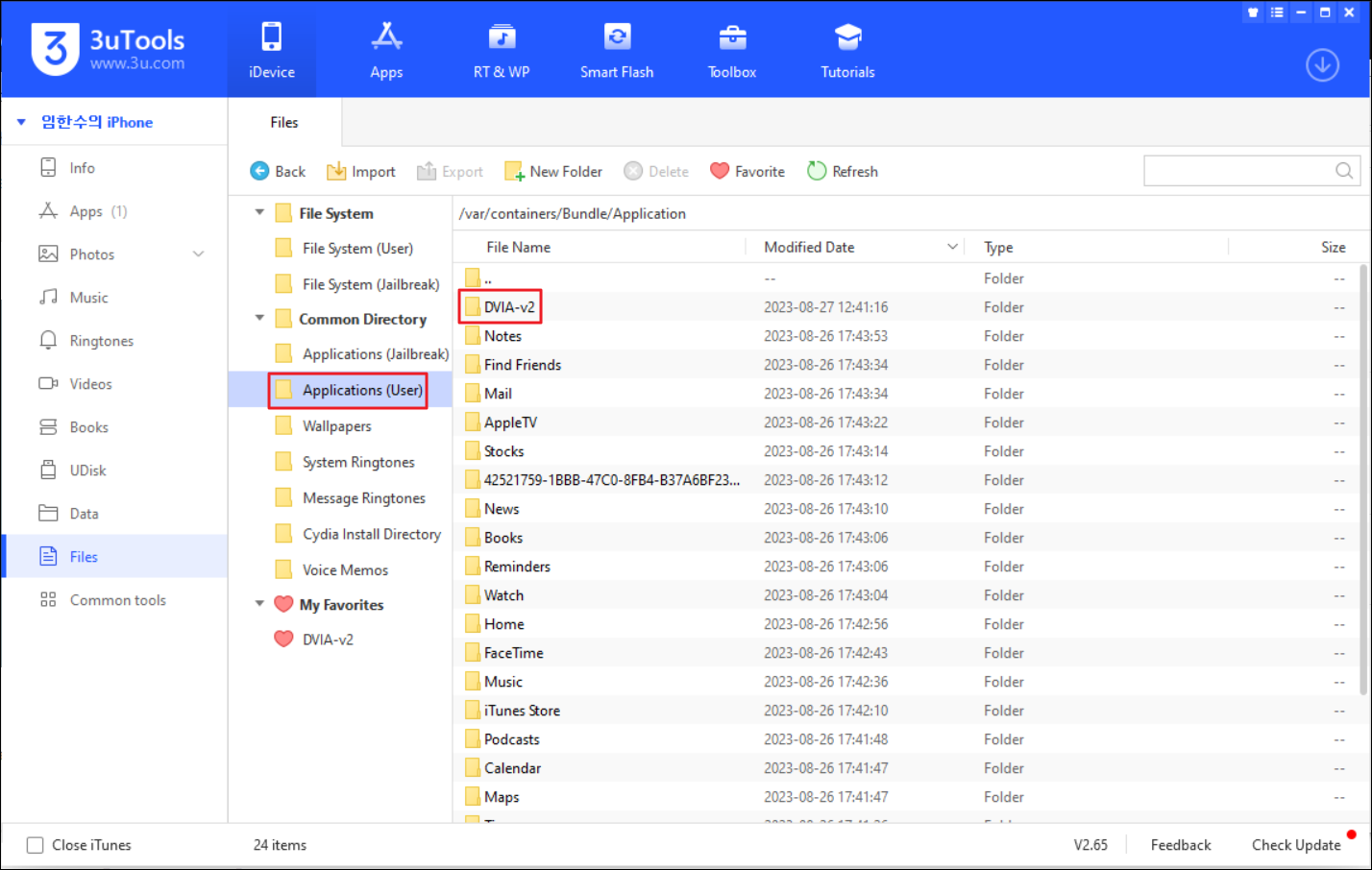The height and width of the screenshot is (870, 1372).
Task: Go Back in file browser
Action: point(278,171)
